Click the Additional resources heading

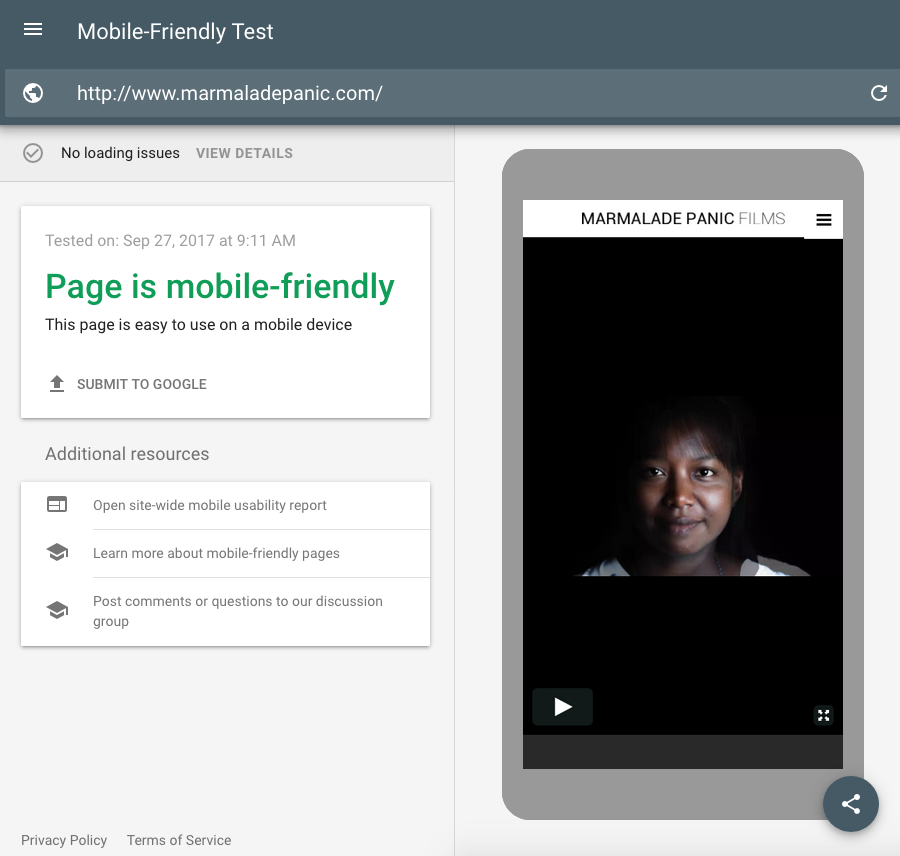[x=127, y=454]
